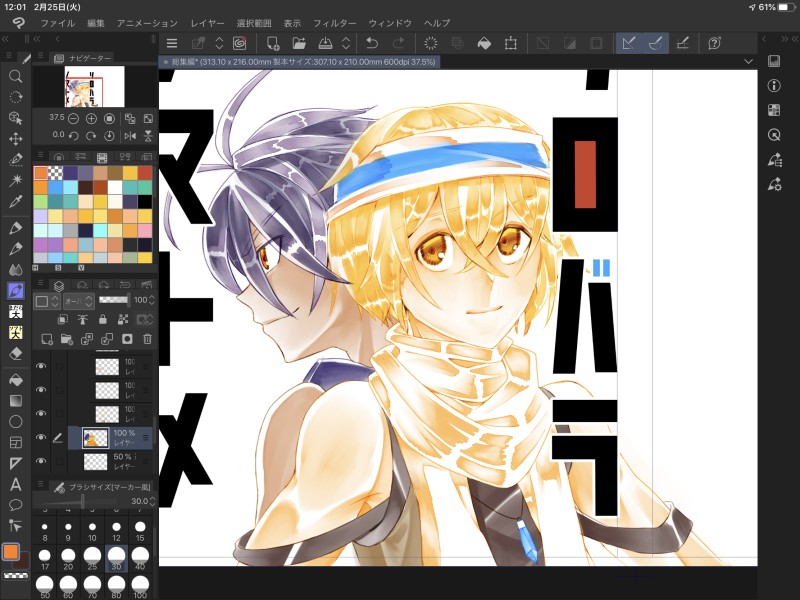800x600 pixels.
Task: Select the Frame border tool
Action: tap(15, 442)
